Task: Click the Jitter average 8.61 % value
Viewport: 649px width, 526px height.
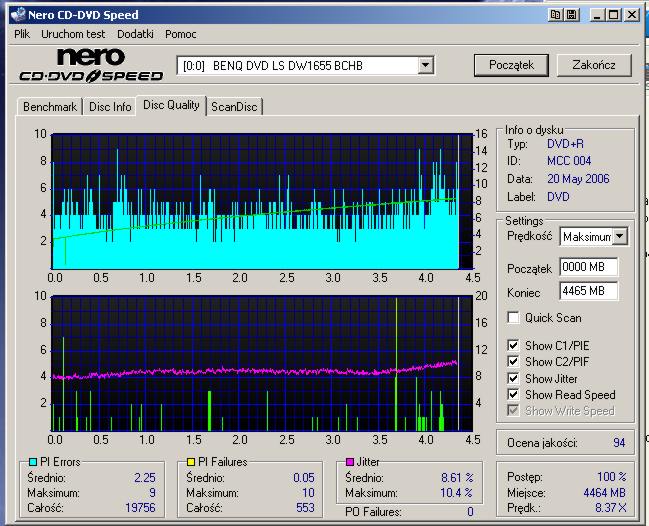Action: [x=457, y=478]
